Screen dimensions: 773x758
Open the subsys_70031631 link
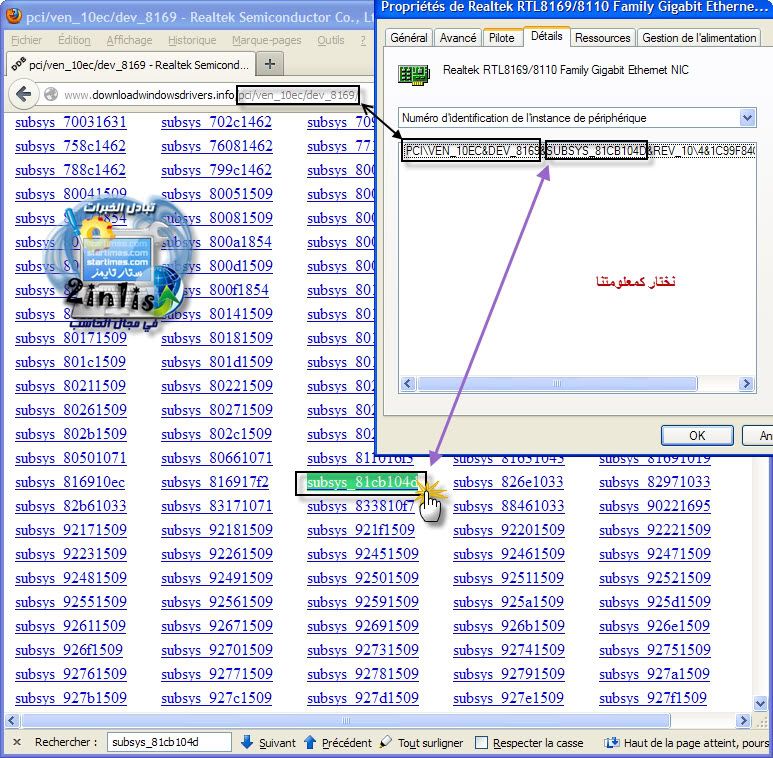(x=70, y=122)
